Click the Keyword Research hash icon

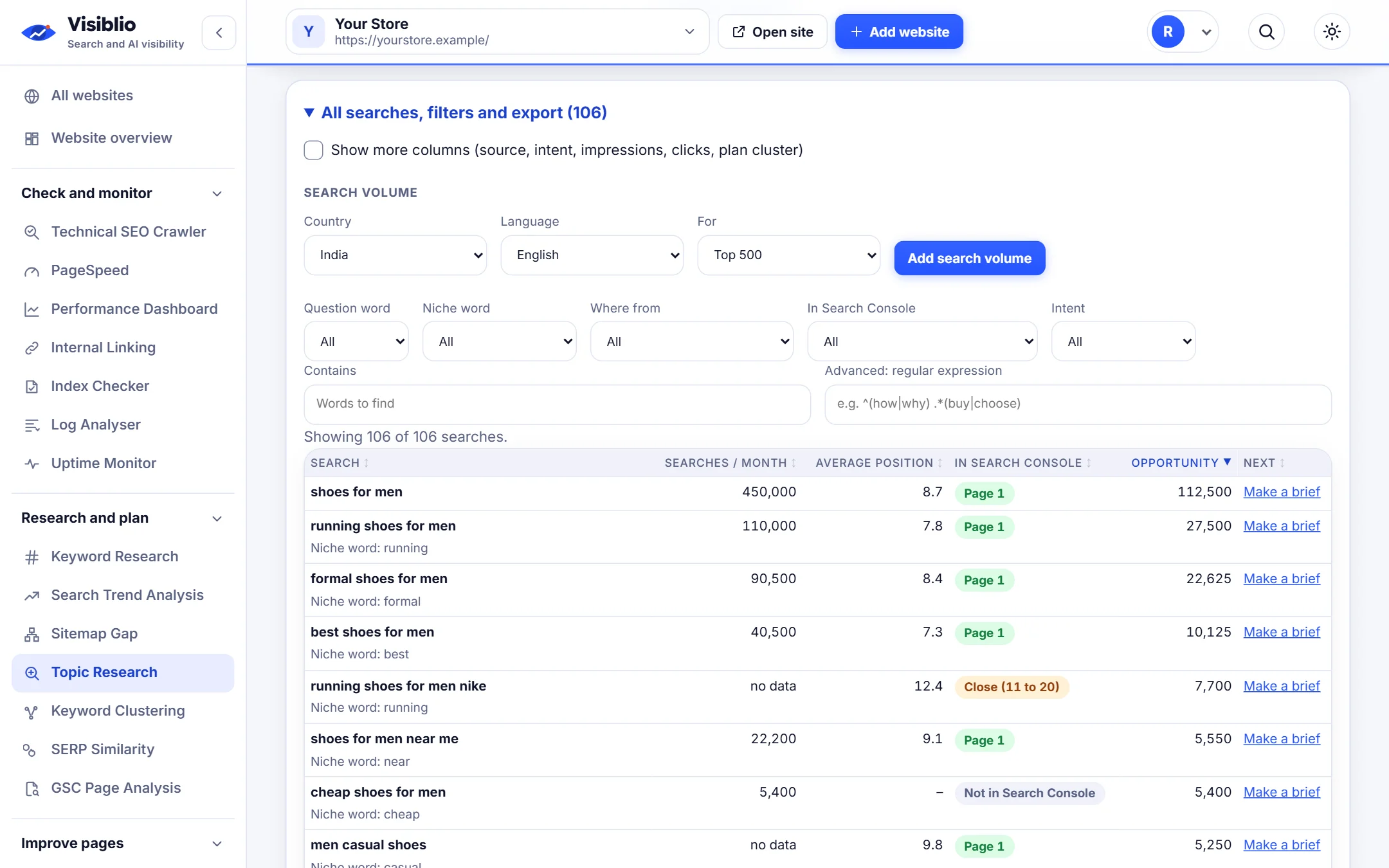32,557
